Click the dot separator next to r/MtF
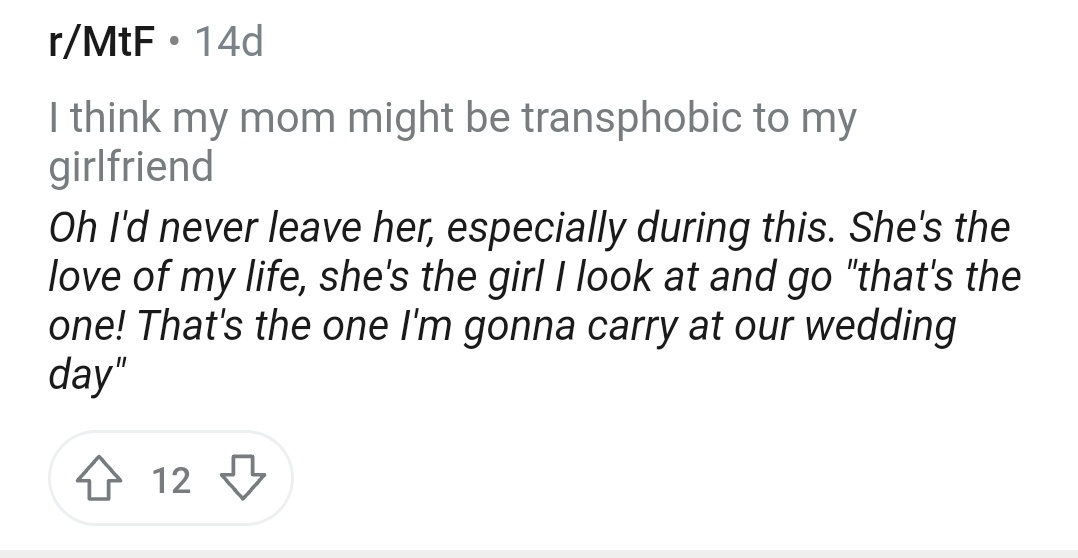The image size is (1078, 558). (x=175, y=42)
